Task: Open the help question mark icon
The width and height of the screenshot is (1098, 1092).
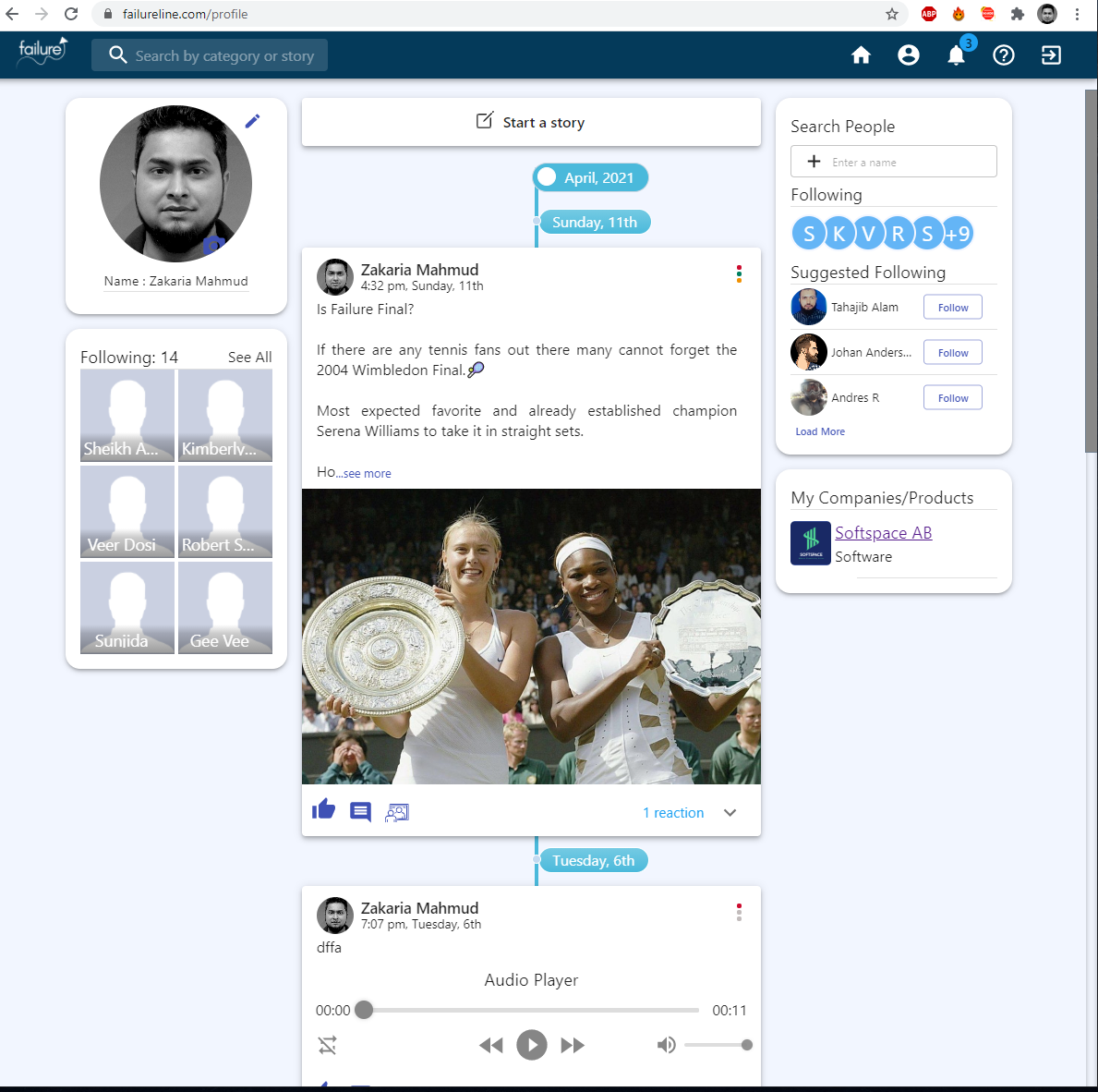Action: [1004, 55]
